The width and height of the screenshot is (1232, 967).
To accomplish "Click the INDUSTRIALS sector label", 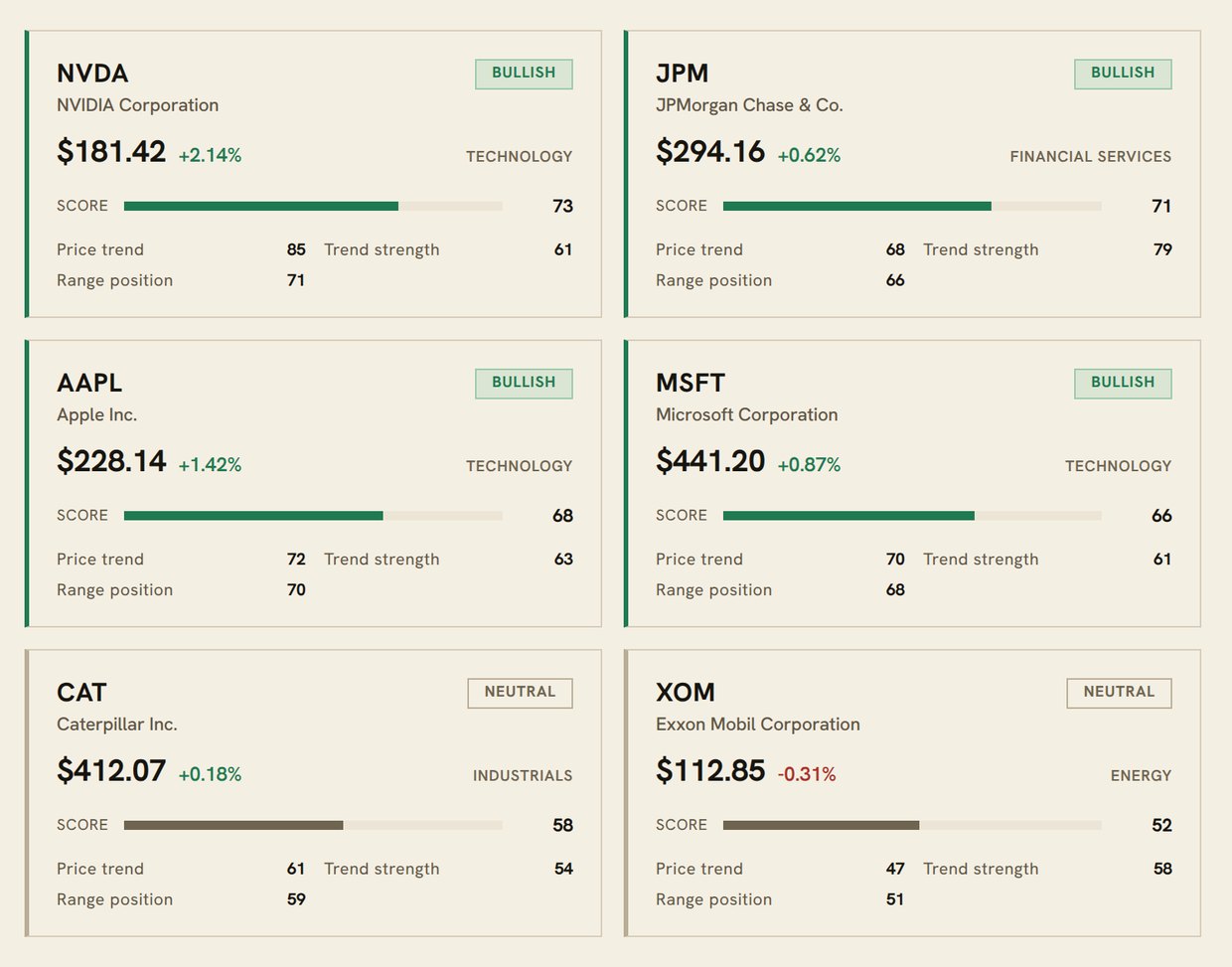I will point(523,776).
